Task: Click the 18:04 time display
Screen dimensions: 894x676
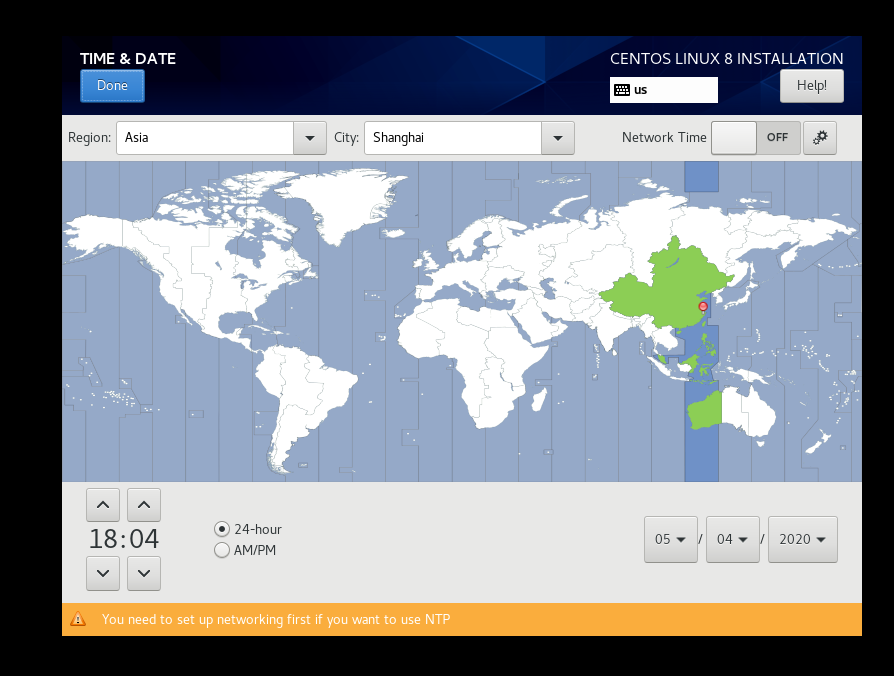Action: point(124,539)
